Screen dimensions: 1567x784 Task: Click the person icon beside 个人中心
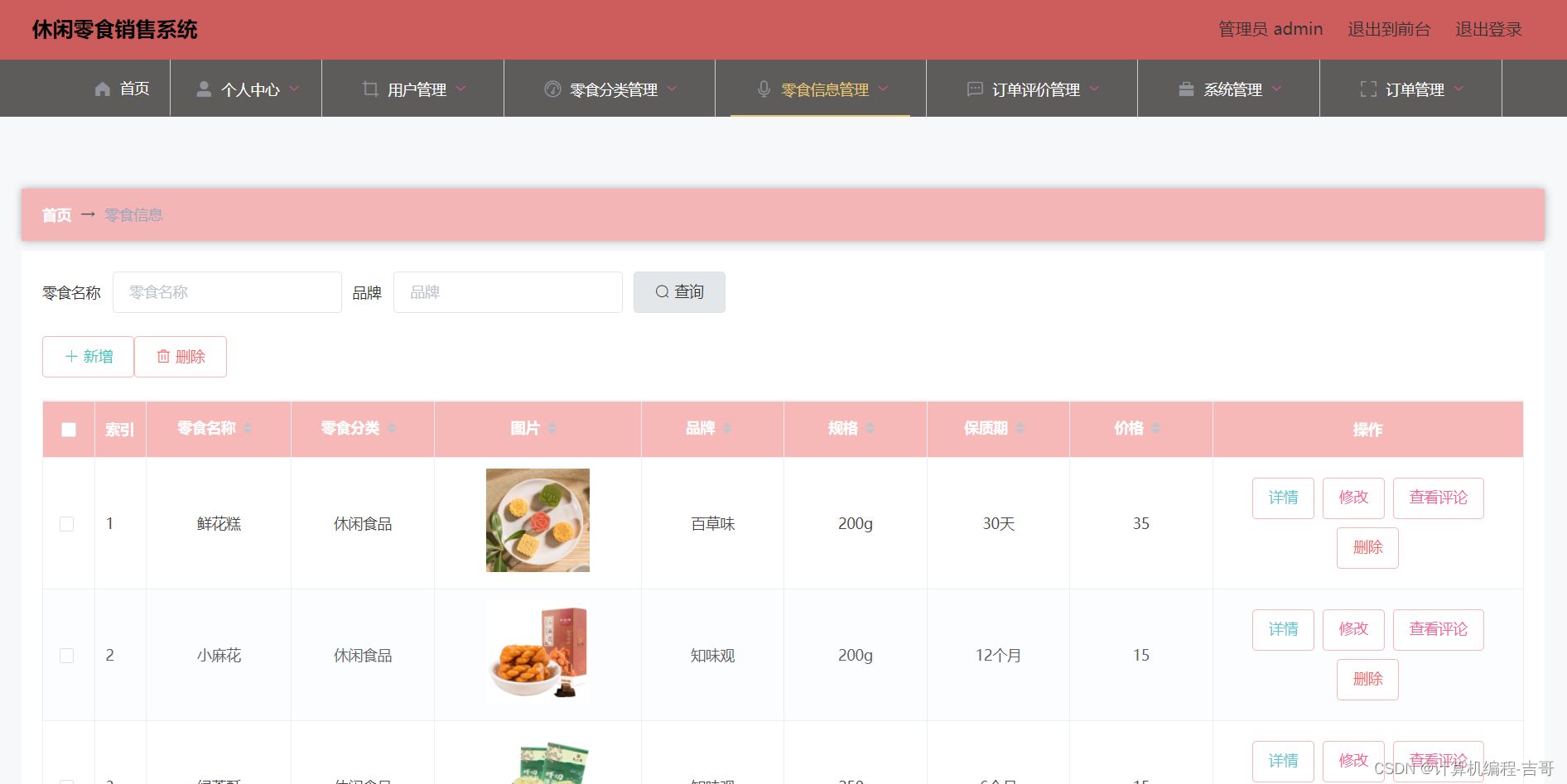[x=203, y=89]
